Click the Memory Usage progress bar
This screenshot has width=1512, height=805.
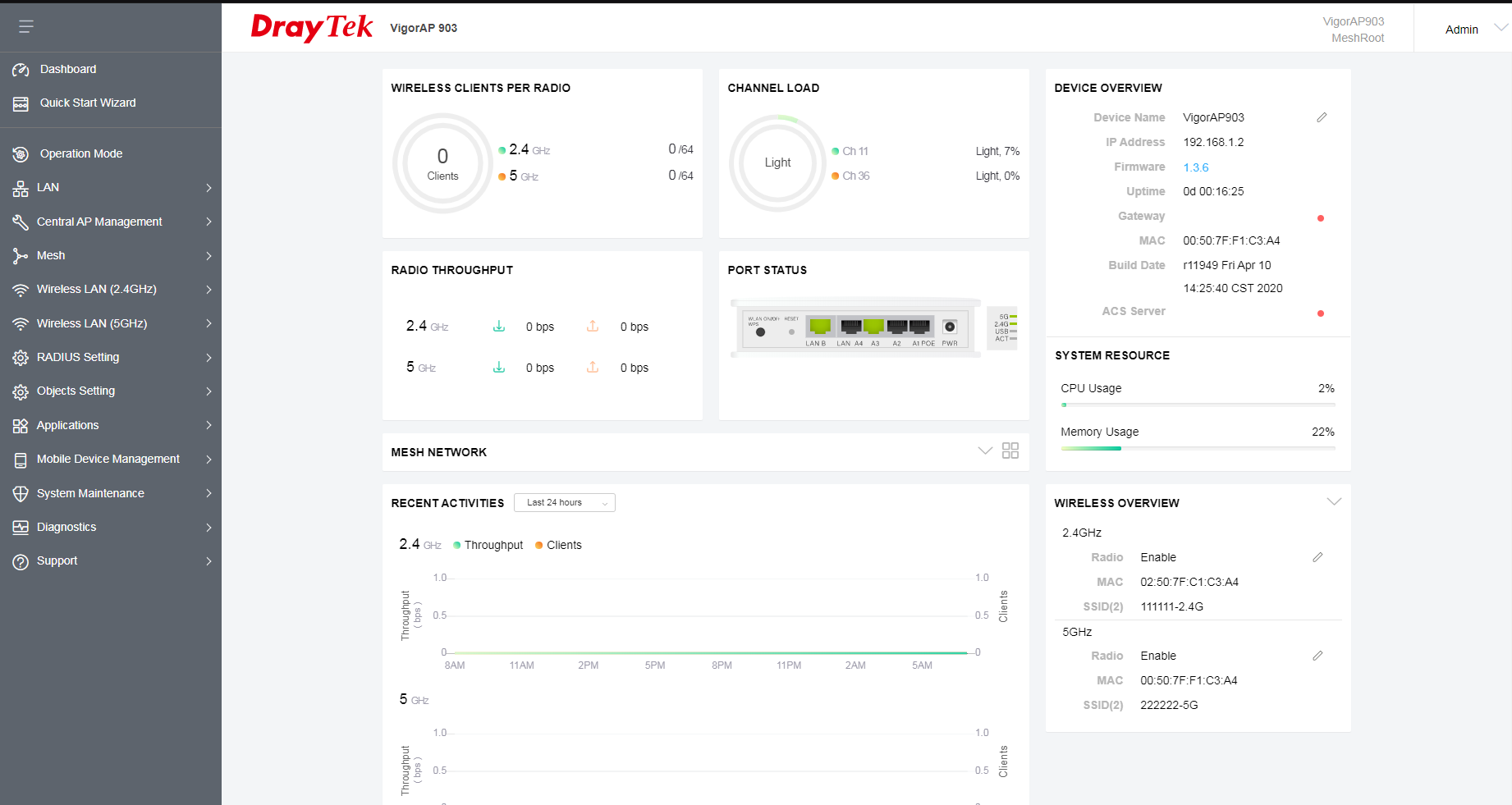1198,448
